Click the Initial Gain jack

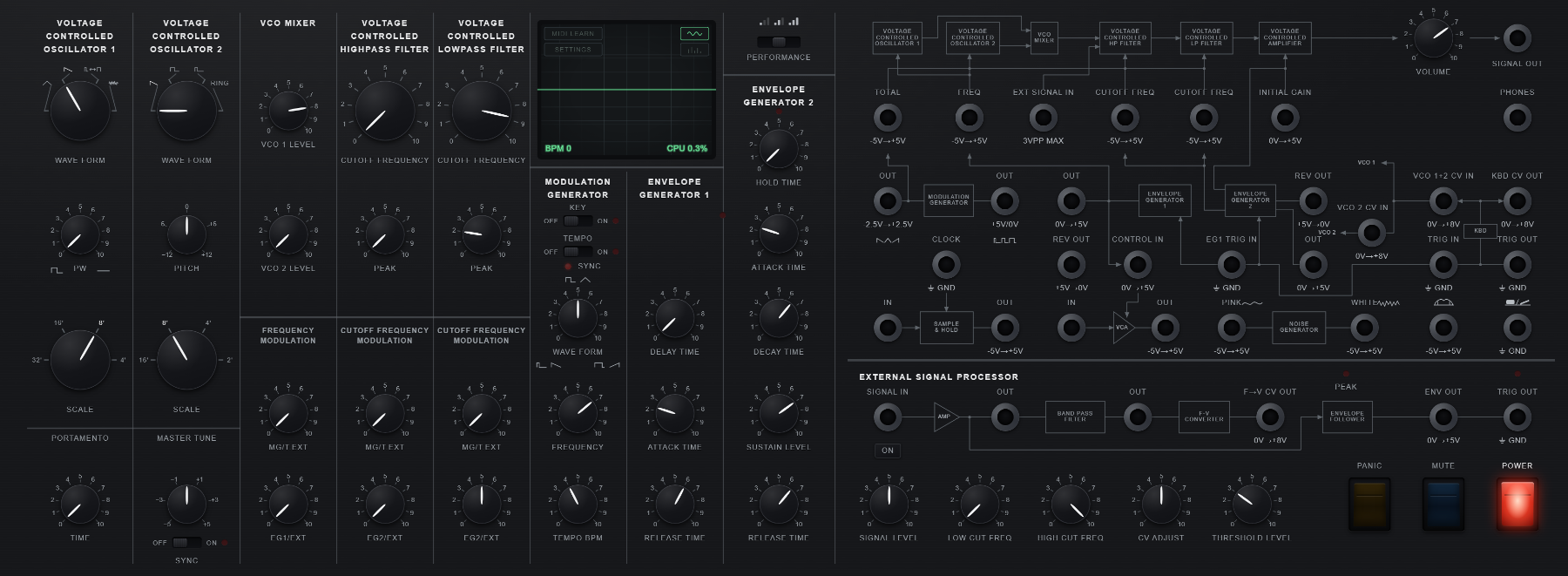coord(1285,117)
